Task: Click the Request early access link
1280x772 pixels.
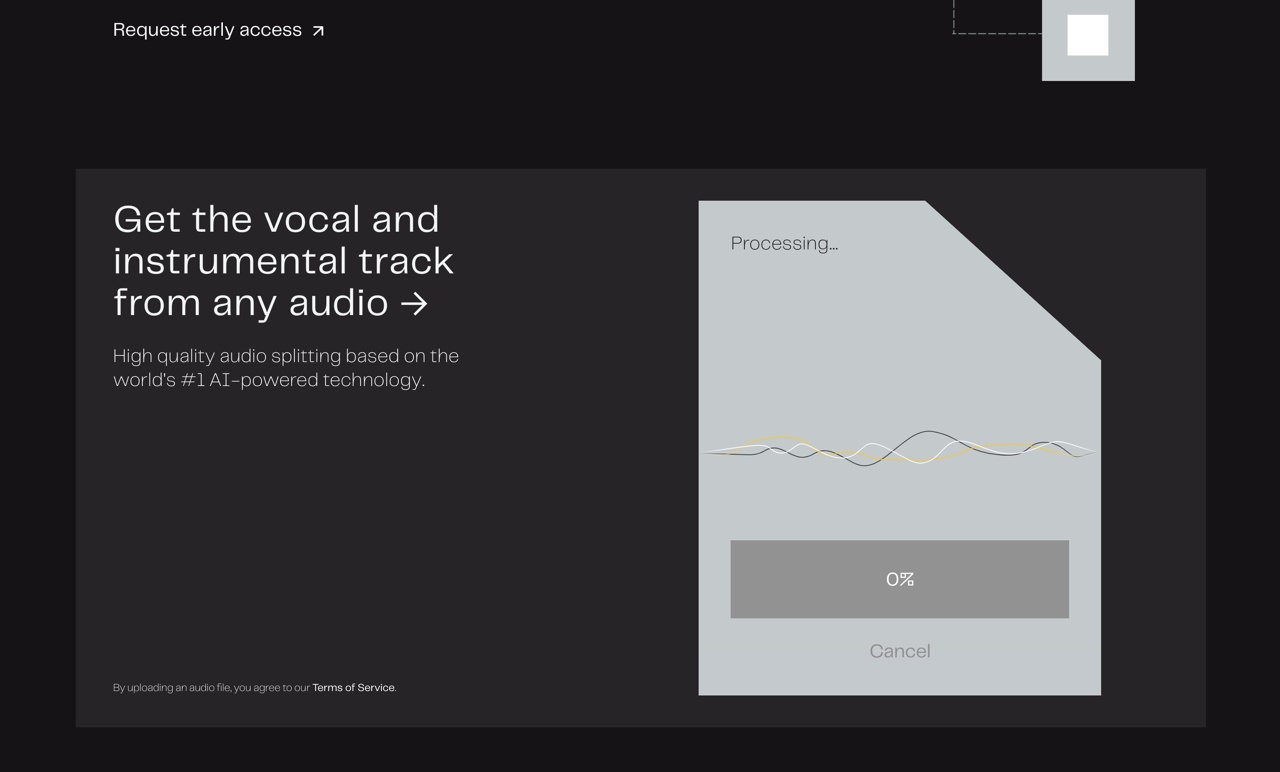Action: click(x=207, y=30)
